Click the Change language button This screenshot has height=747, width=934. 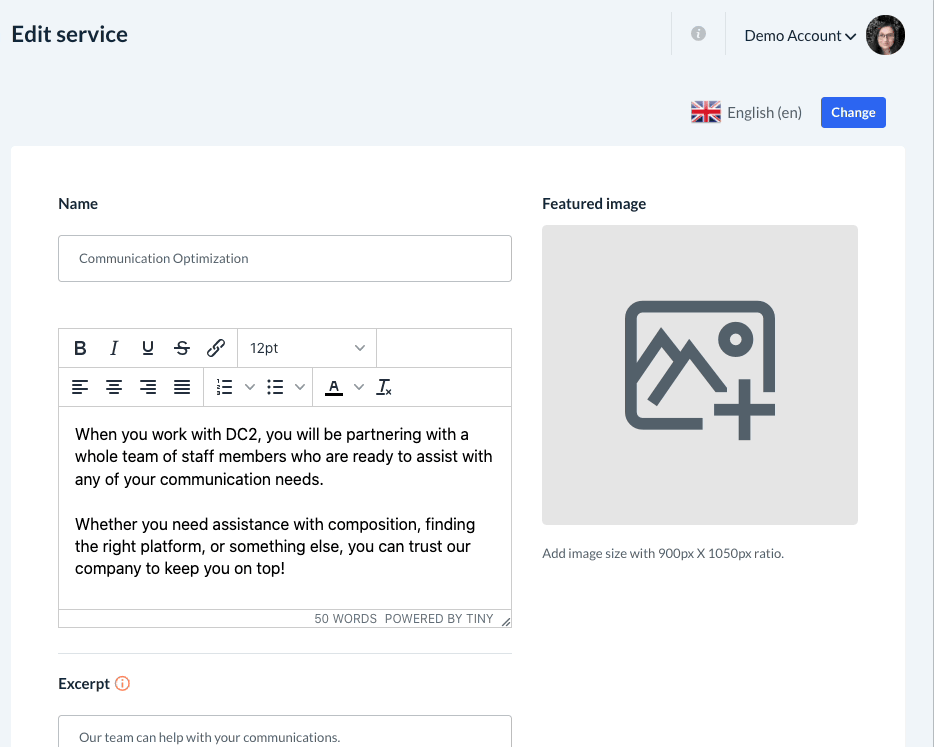853,113
